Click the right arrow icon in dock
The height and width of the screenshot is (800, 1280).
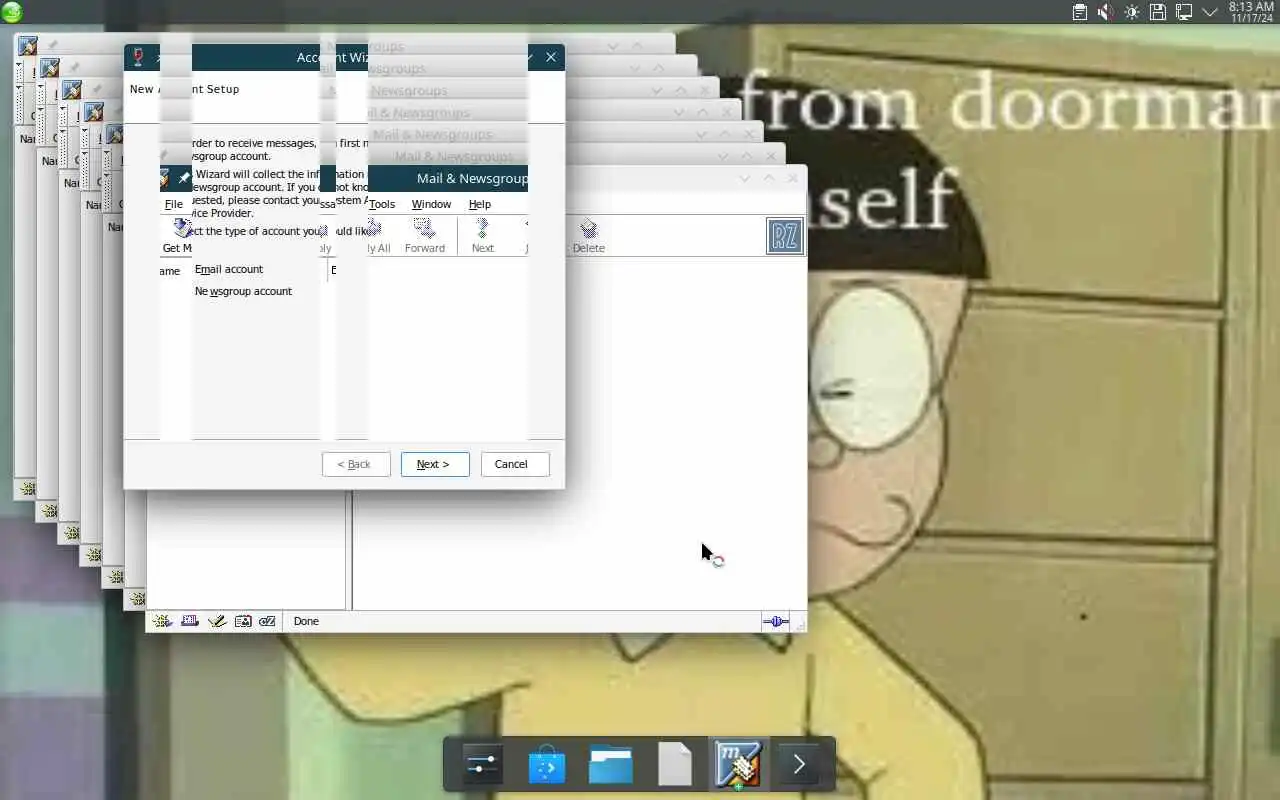(x=799, y=765)
